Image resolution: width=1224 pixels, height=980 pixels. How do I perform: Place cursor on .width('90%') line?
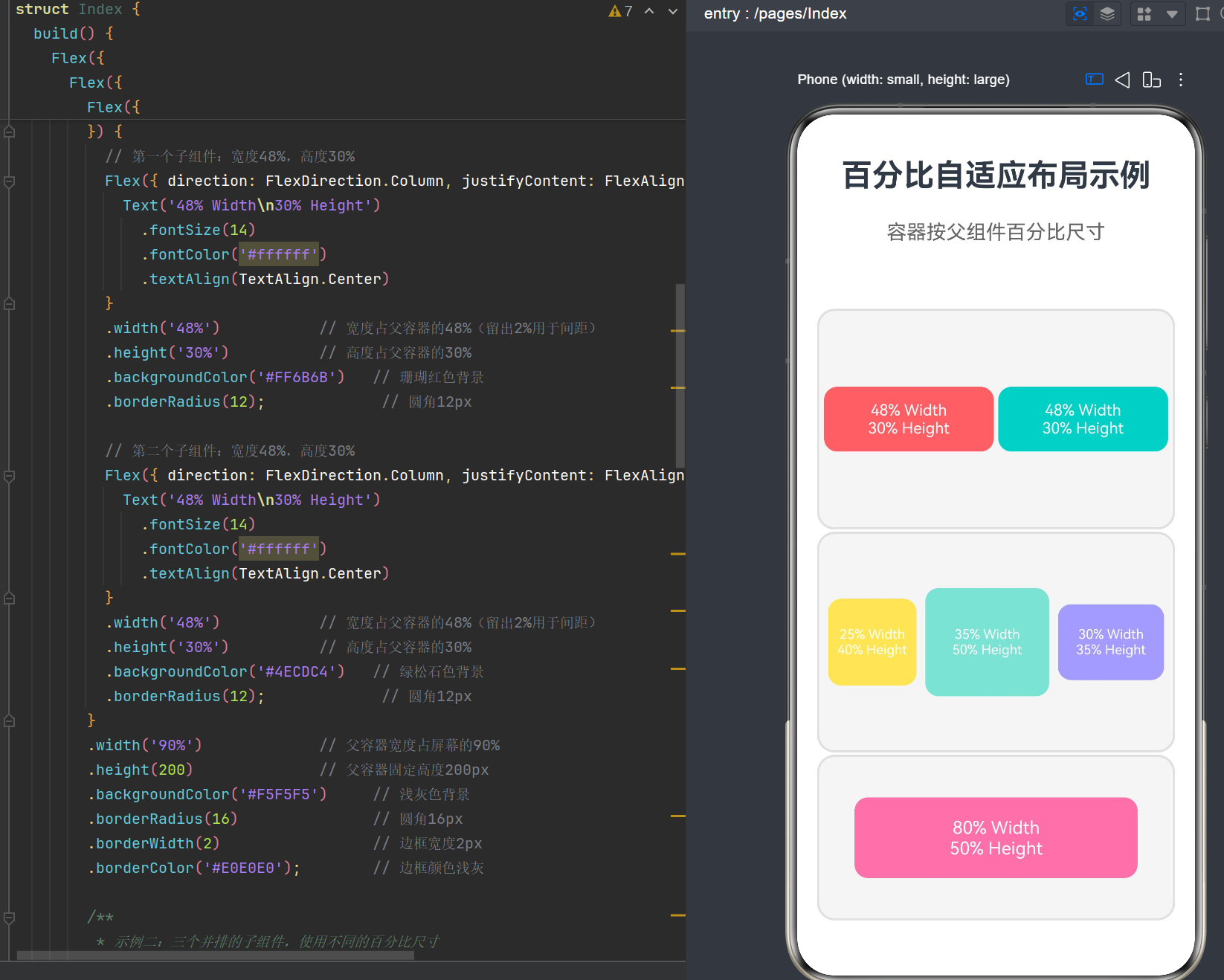click(x=145, y=745)
